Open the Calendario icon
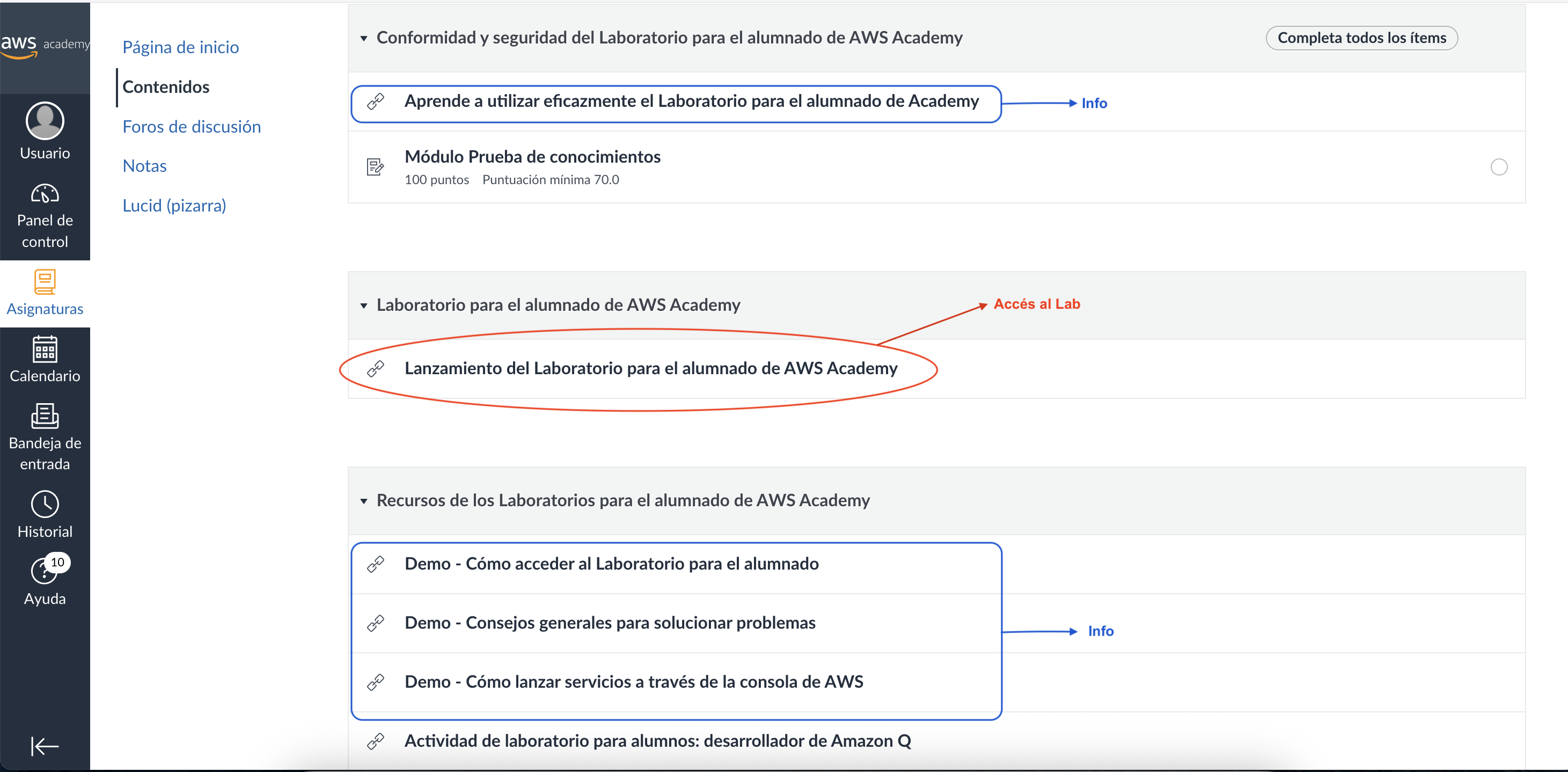The image size is (1568, 772). (x=45, y=350)
